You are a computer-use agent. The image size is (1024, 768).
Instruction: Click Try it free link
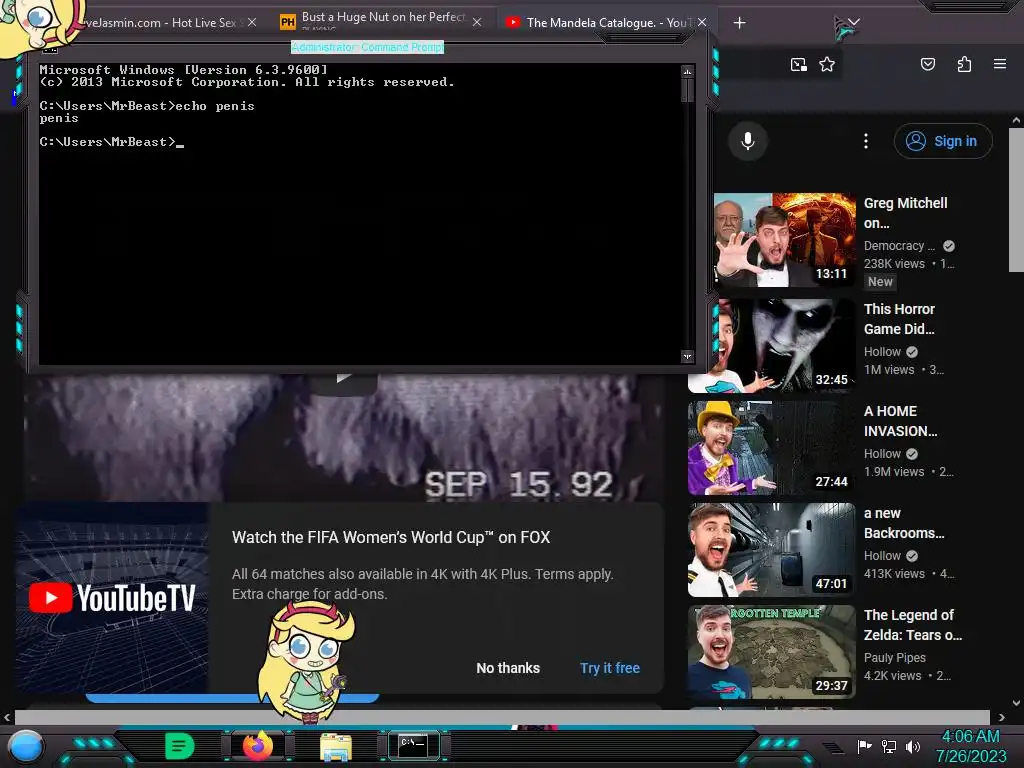coord(610,668)
